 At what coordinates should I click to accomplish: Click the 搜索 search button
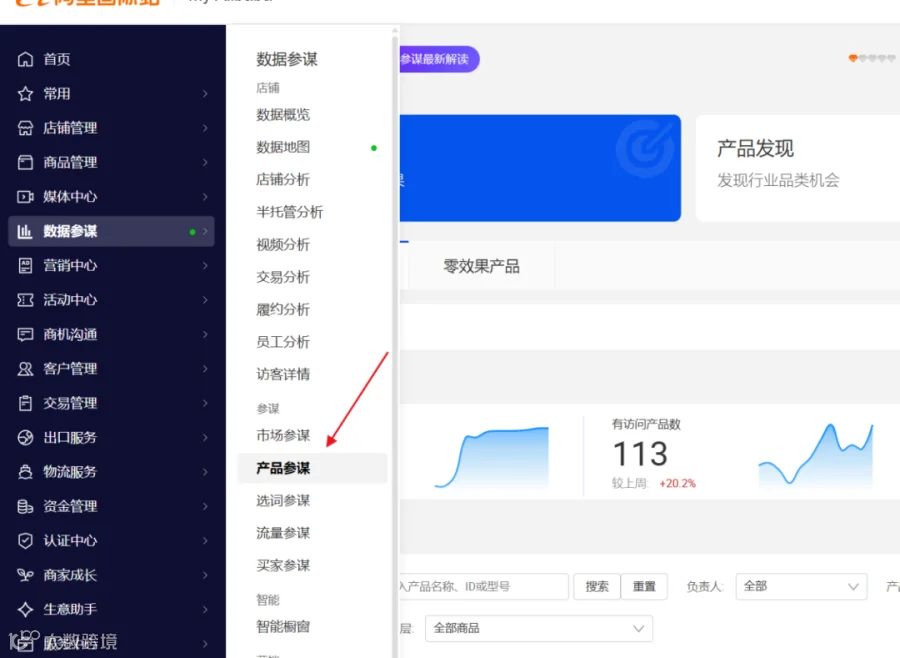pos(597,587)
